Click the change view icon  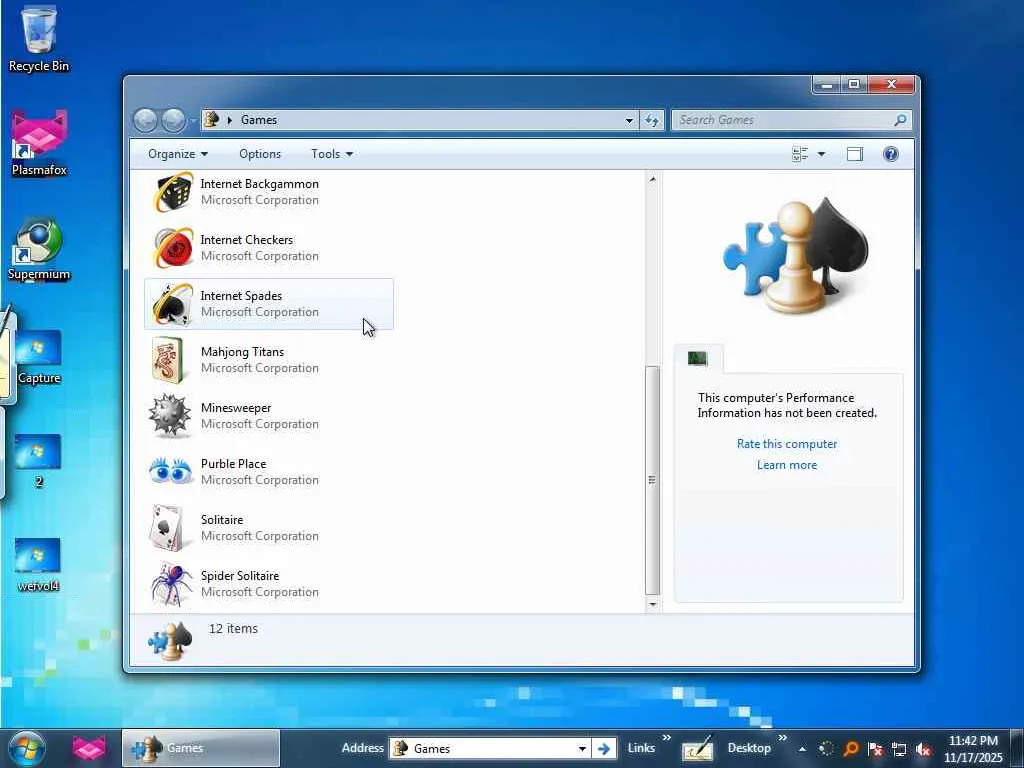pyautogui.click(x=800, y=154)
